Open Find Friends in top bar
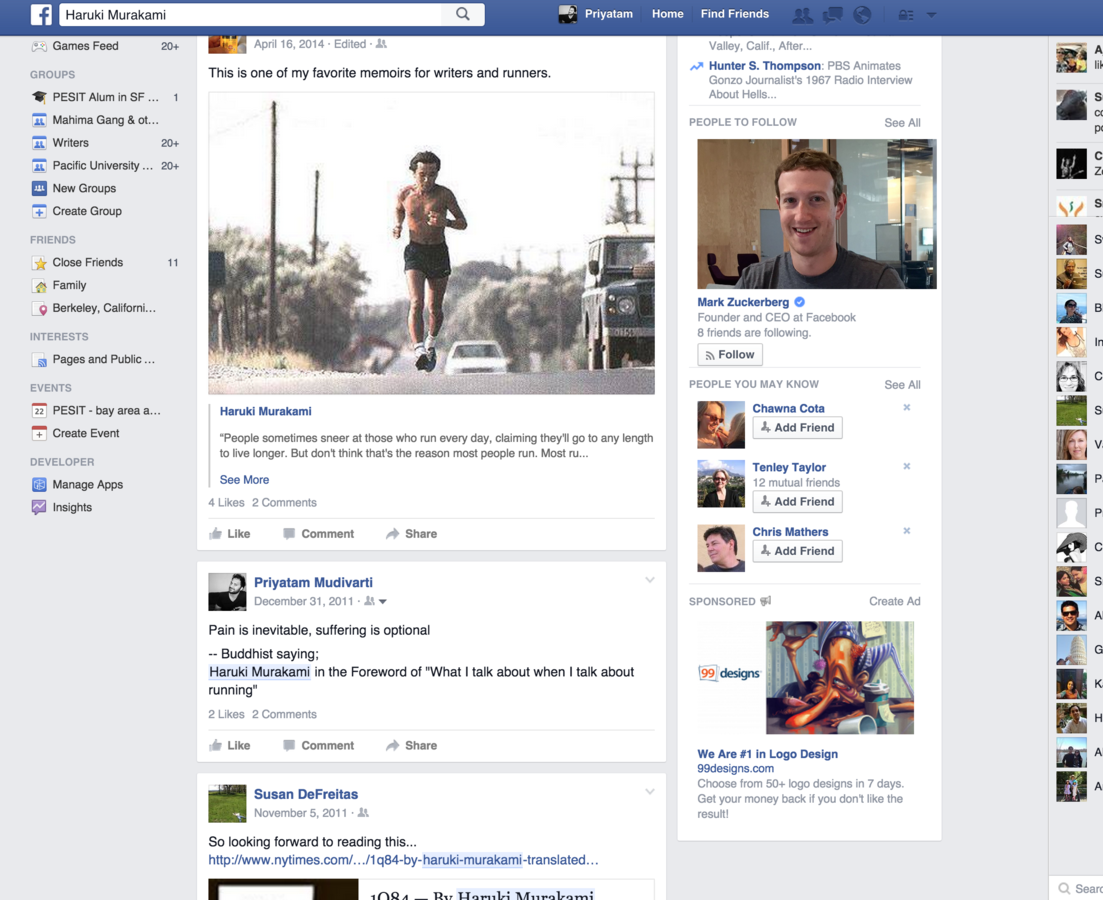The width and height of the screenshot is (1103, 900). (x=734, y=14)
